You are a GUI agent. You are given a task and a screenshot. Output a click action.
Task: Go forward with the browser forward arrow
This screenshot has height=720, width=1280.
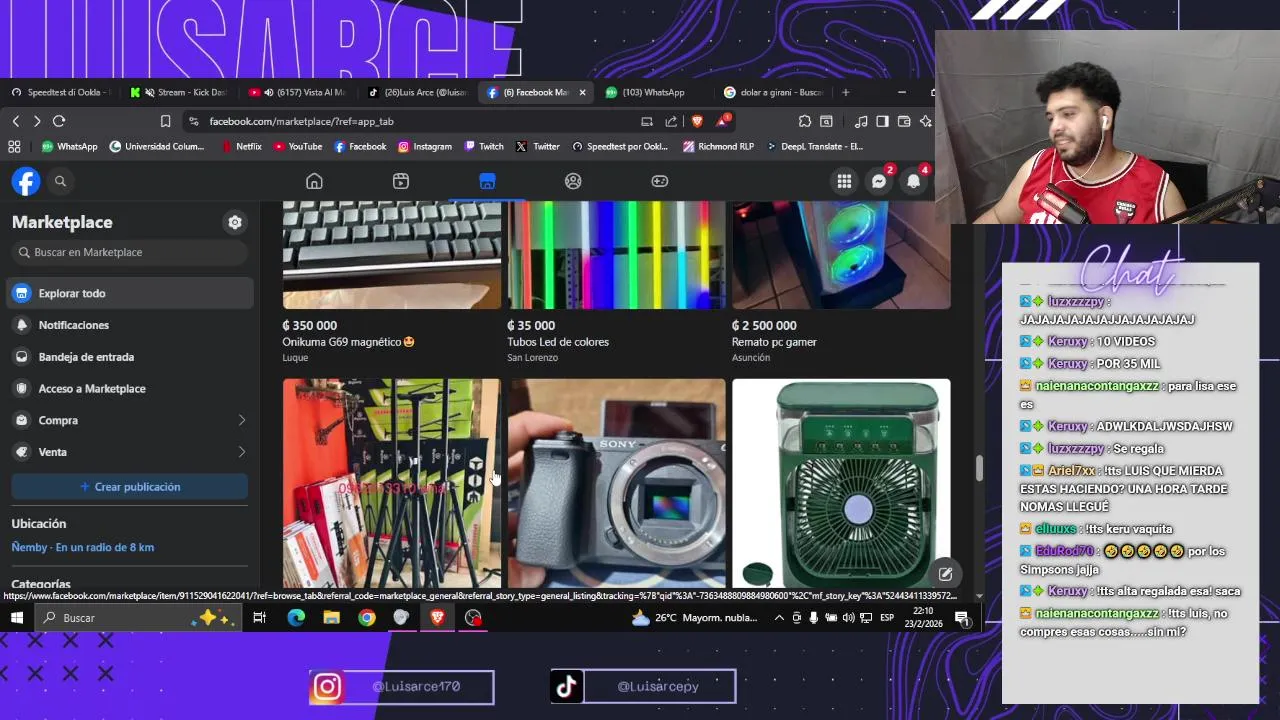(x=37, y=121)
